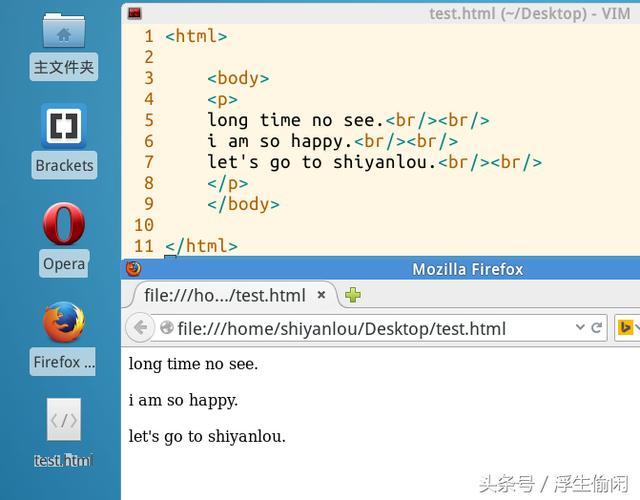Reload the page in Firefox
Screen dimensions: 640x500
pyautogui.click(x=596, y=327)
